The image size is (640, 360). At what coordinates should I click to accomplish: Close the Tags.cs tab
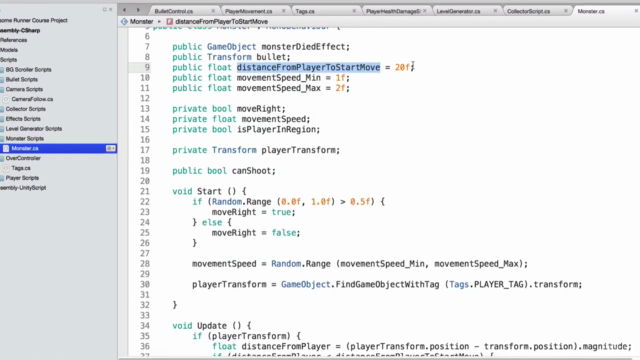354,11
